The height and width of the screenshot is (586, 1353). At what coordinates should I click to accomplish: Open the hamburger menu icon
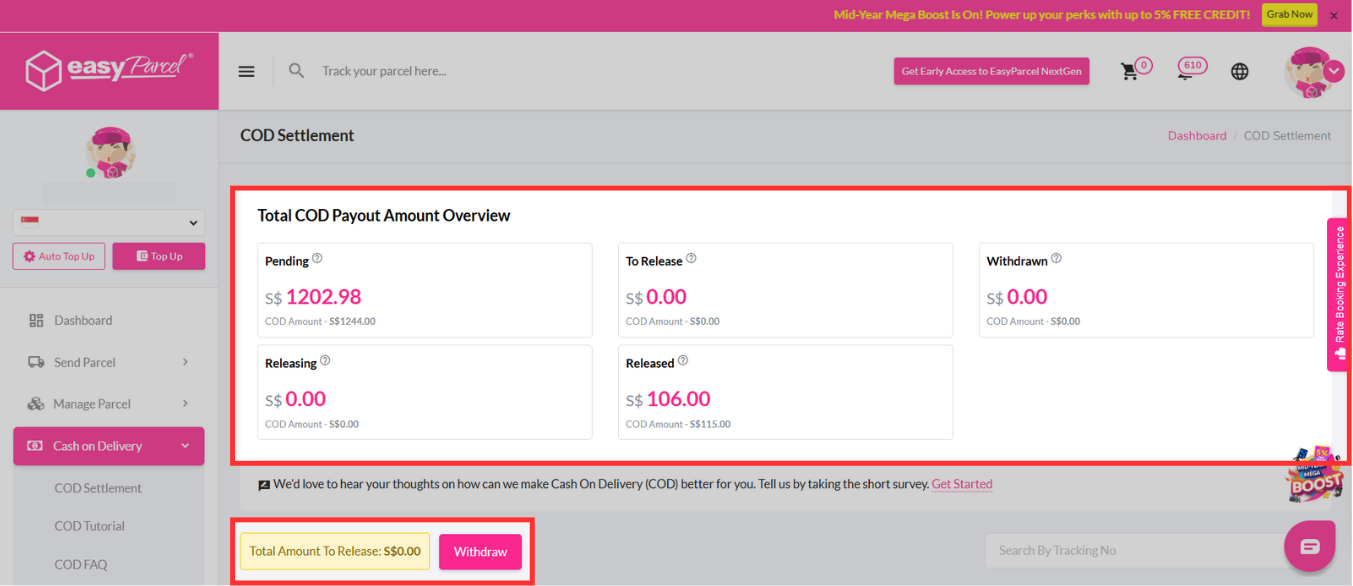pyautogui.click(x=247, y=71)
